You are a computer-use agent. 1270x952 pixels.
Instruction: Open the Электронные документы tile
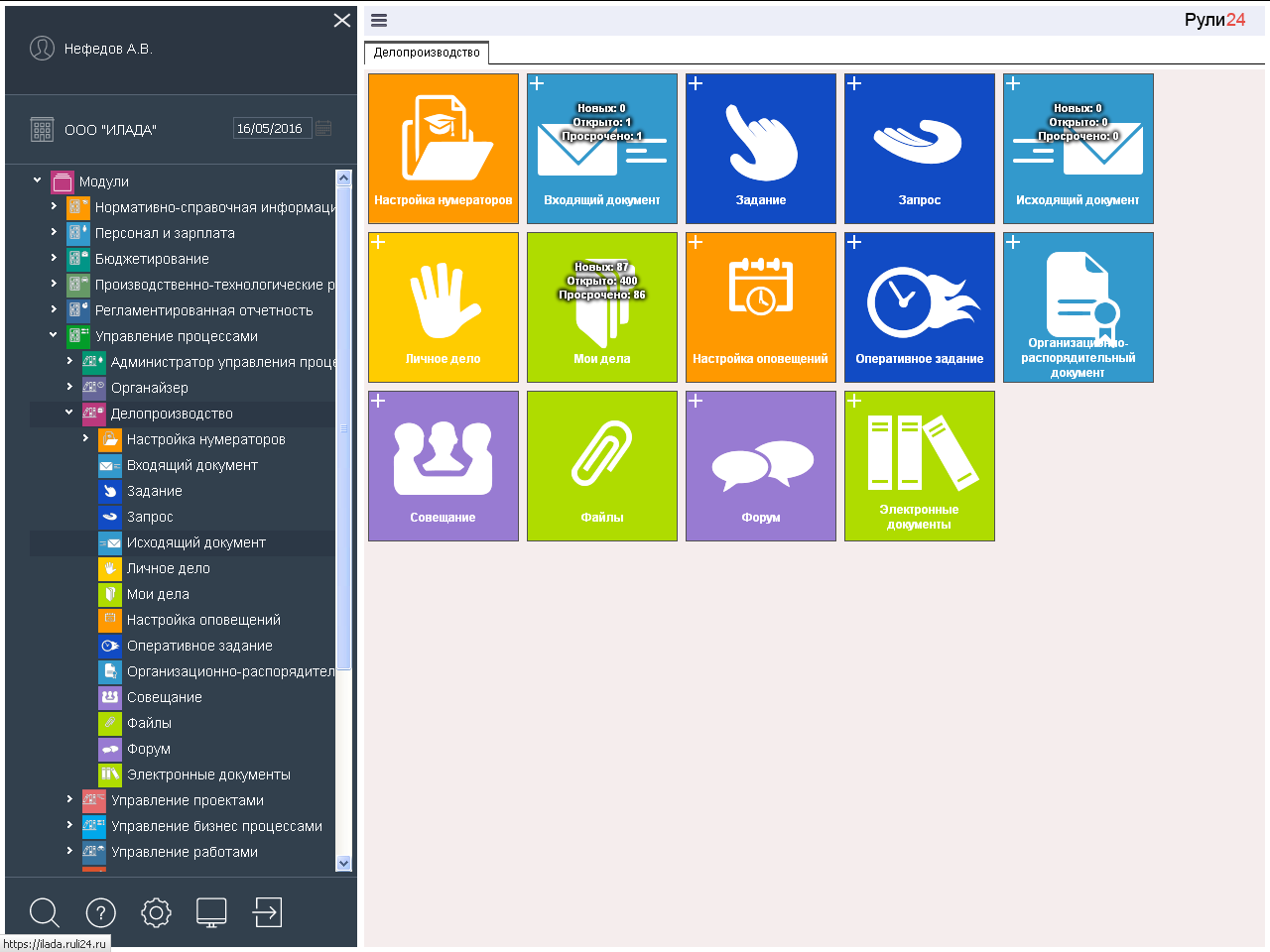tap(920, 466)
